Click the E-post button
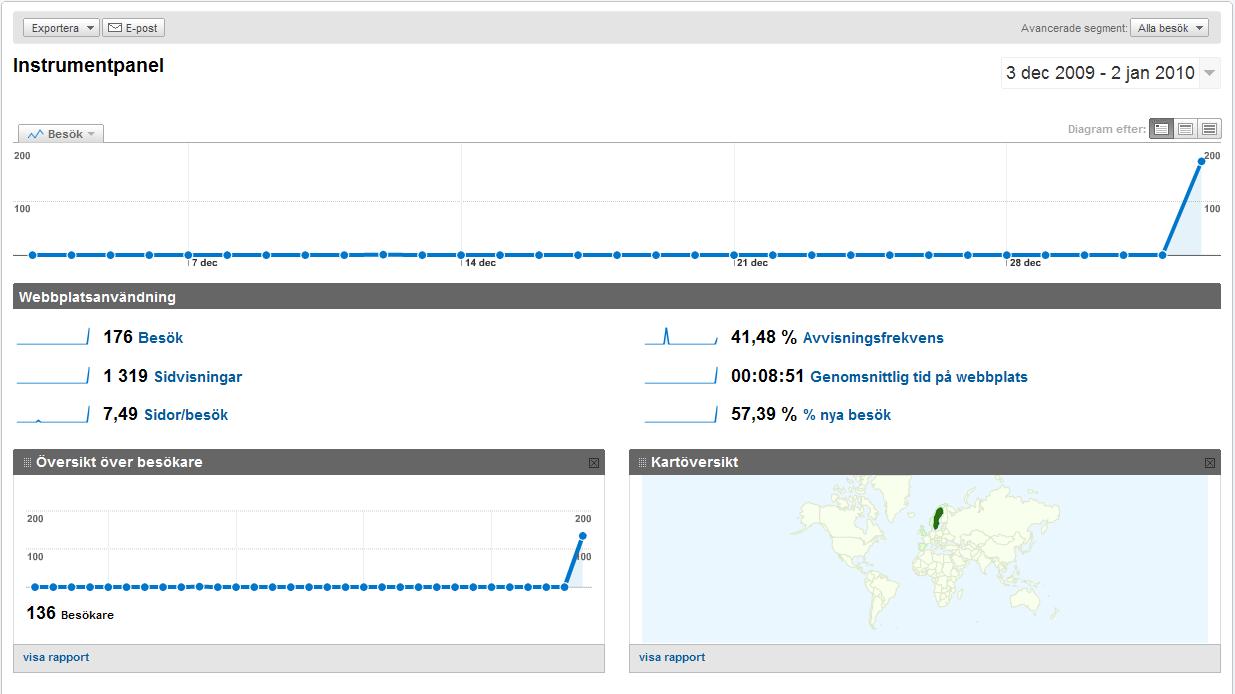1235x694 pixels. (133, 28)
